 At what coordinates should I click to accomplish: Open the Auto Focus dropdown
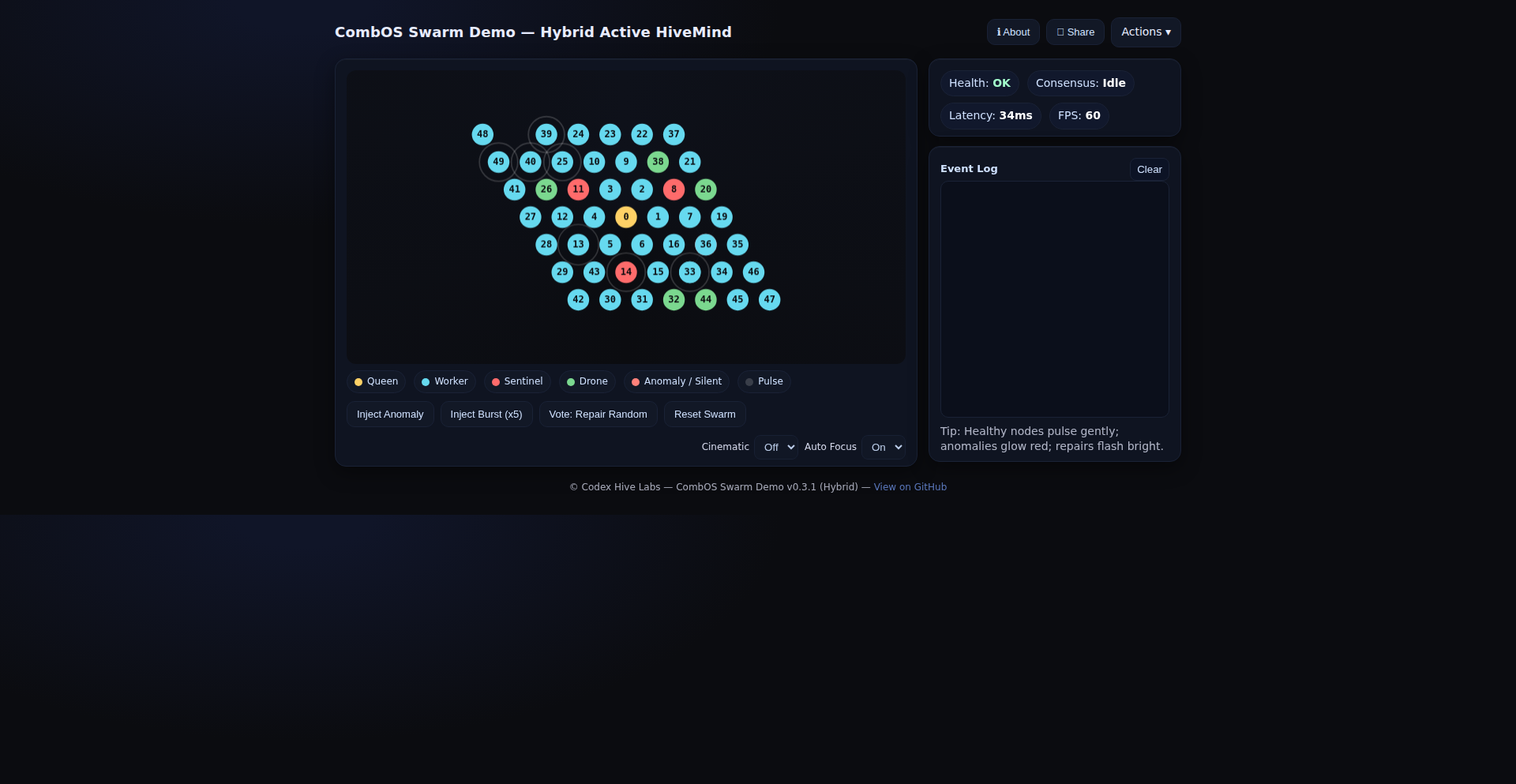(x=884, y=447)
